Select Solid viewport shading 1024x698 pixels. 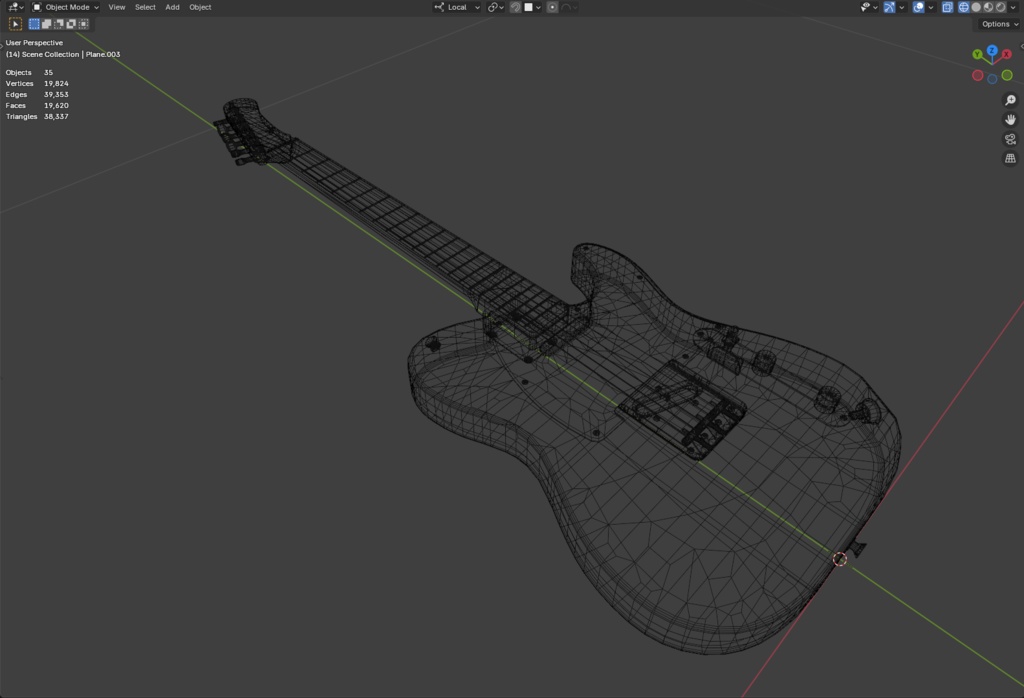coord(976,7)
